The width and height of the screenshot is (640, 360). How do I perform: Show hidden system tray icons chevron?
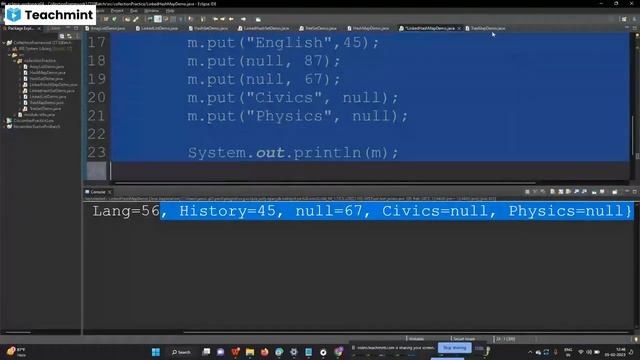(x=530, y=352)
